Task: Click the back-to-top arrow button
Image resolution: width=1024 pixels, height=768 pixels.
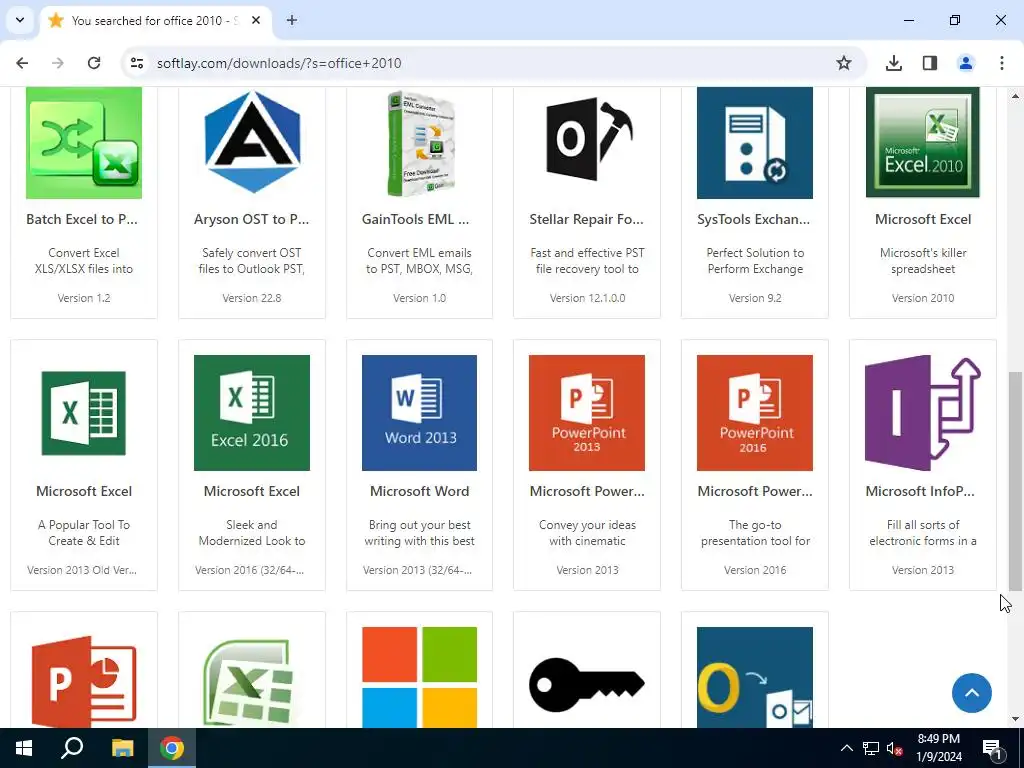Action: tap(972, 693)
